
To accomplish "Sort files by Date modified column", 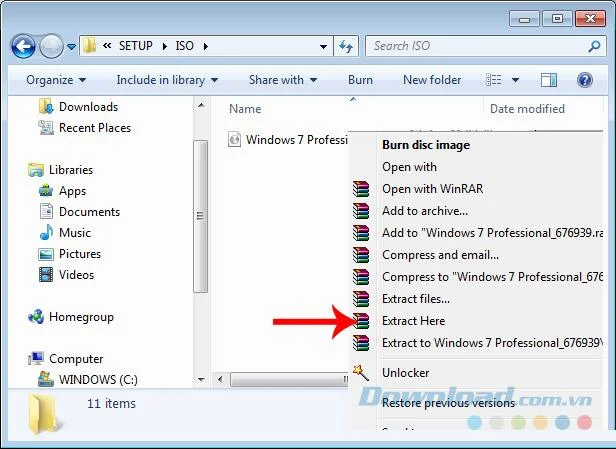I will tap(527, 109).
